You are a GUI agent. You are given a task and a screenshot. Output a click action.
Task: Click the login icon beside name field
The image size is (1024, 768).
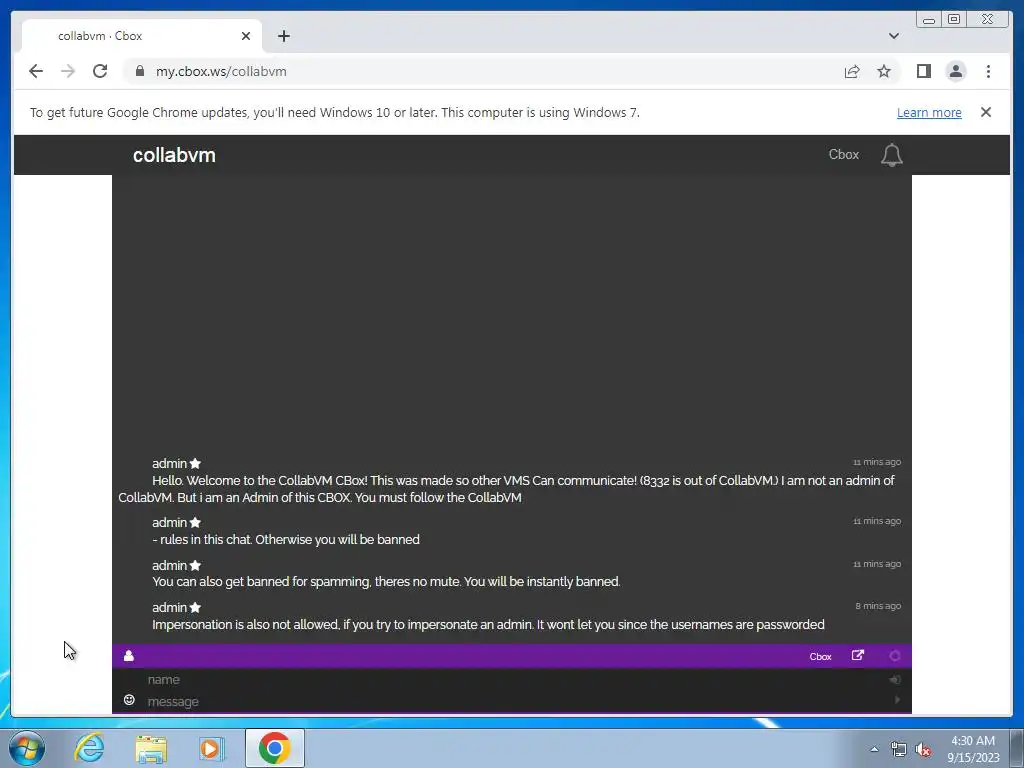pos(895,680)
